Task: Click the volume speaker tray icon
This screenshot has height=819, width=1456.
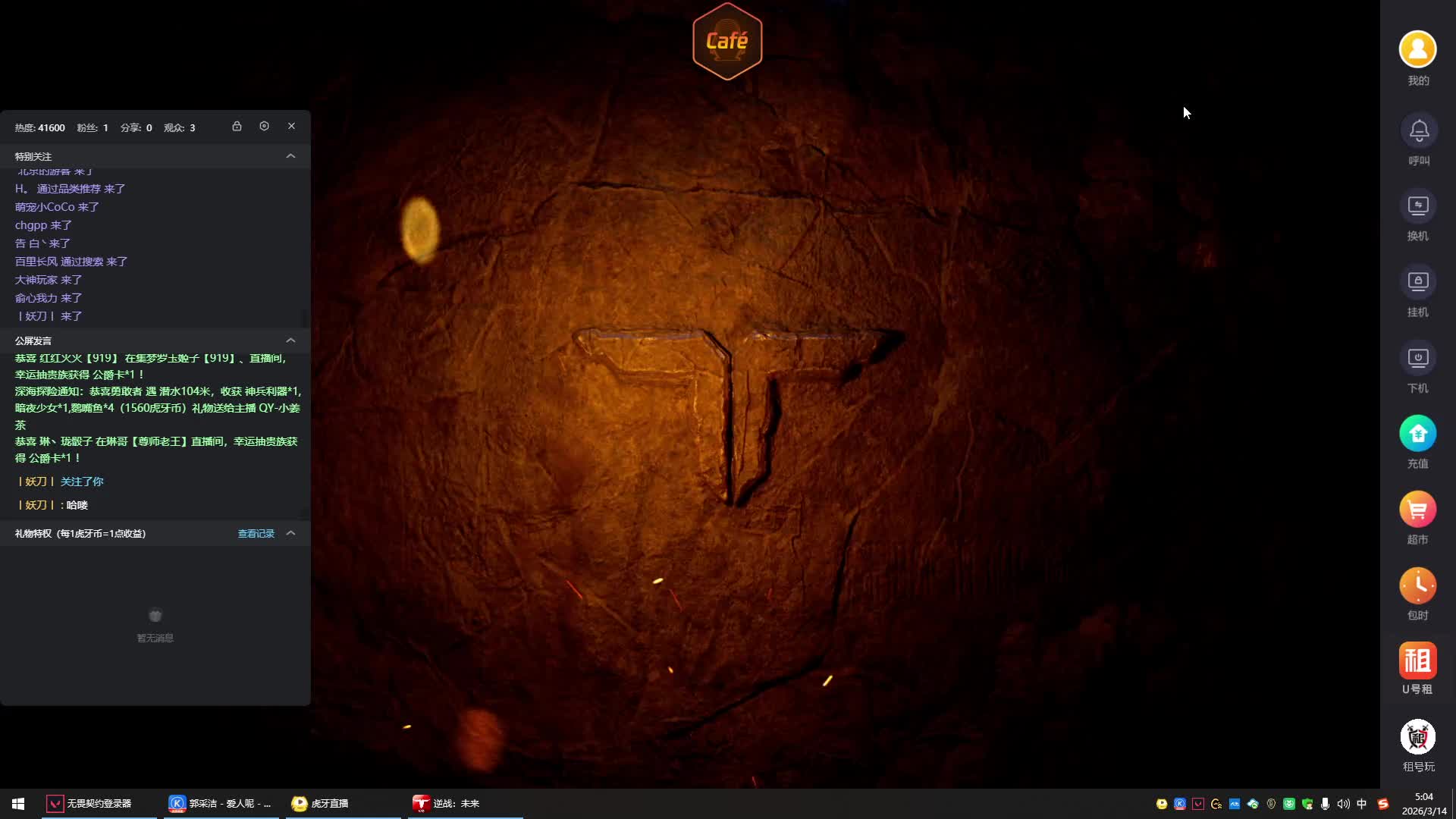Action: [x=1343, y=804]
